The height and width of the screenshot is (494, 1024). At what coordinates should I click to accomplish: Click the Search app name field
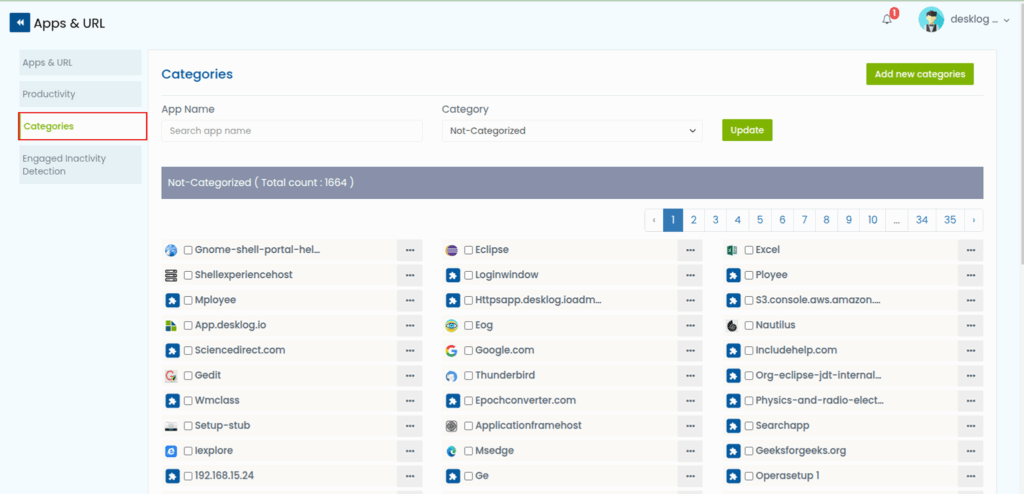tap(291, 131)
